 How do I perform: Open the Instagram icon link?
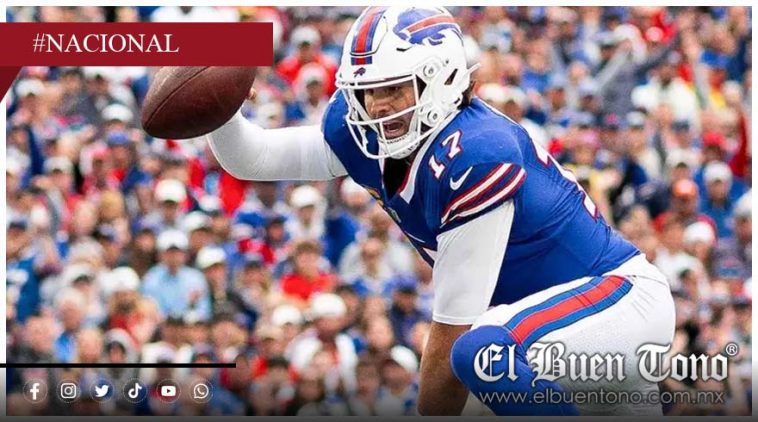coord(68,391)
